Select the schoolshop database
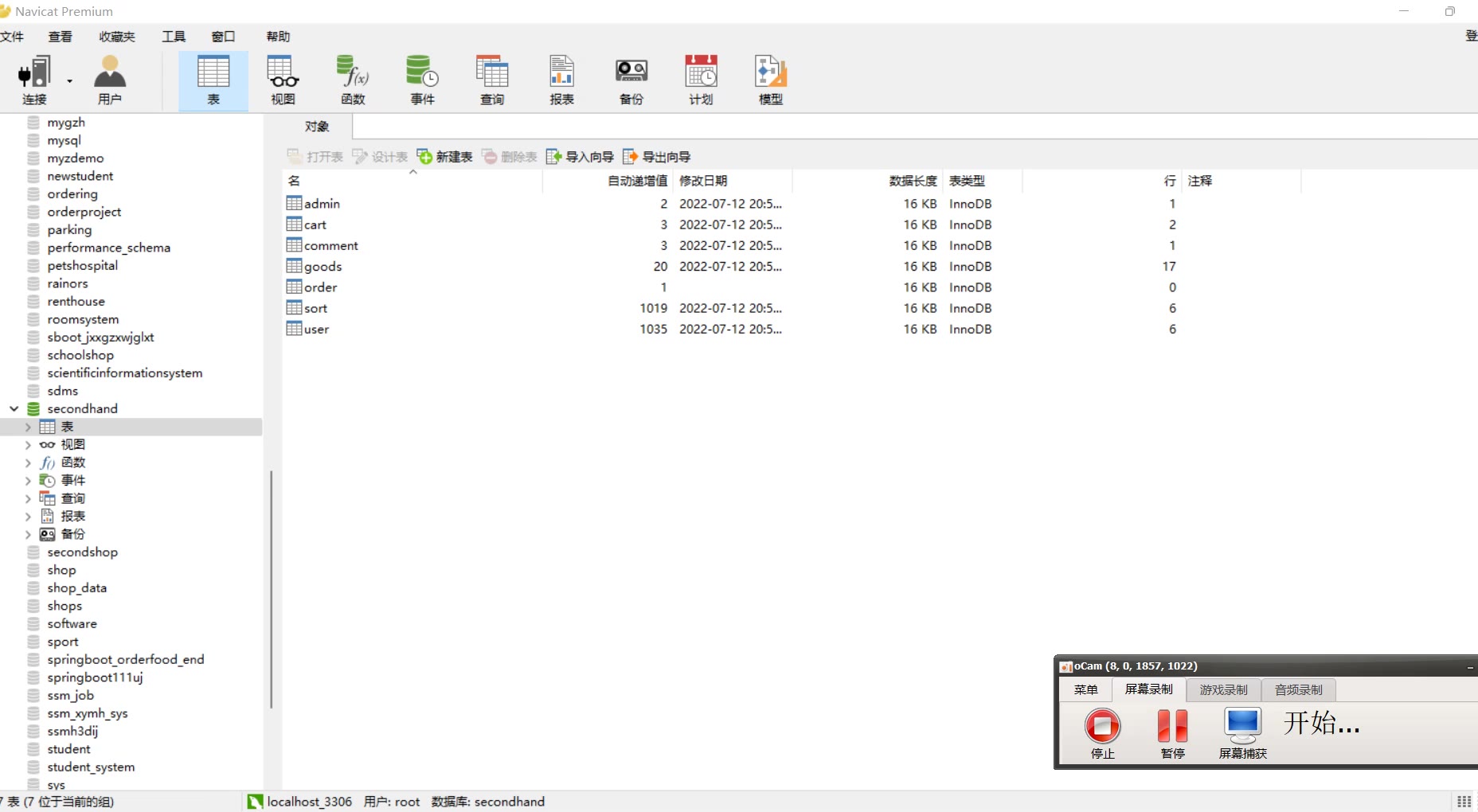The height and width of the screenshot is (812, 1478). (80, 355)
